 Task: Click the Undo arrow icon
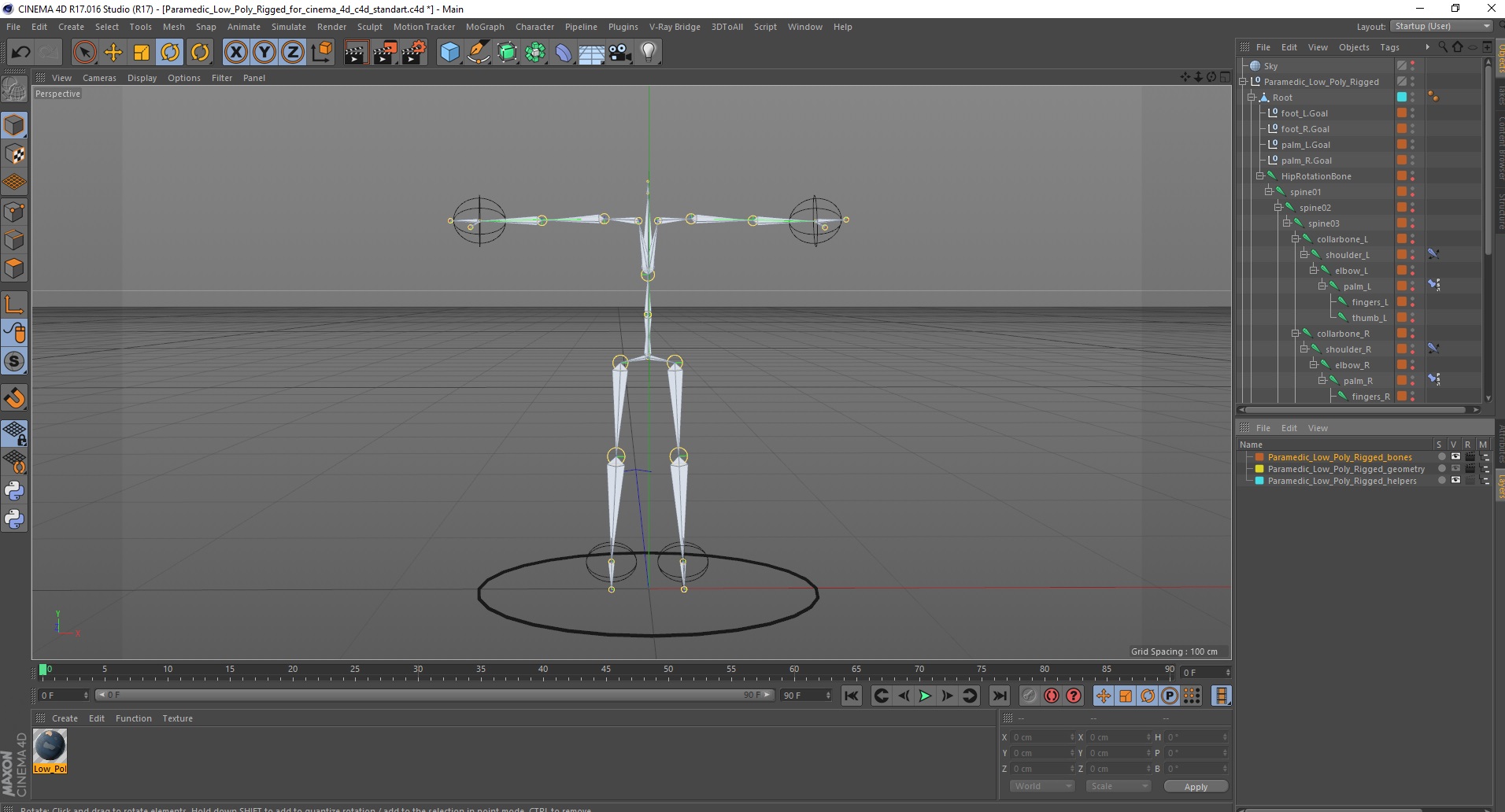pos(20,53)
